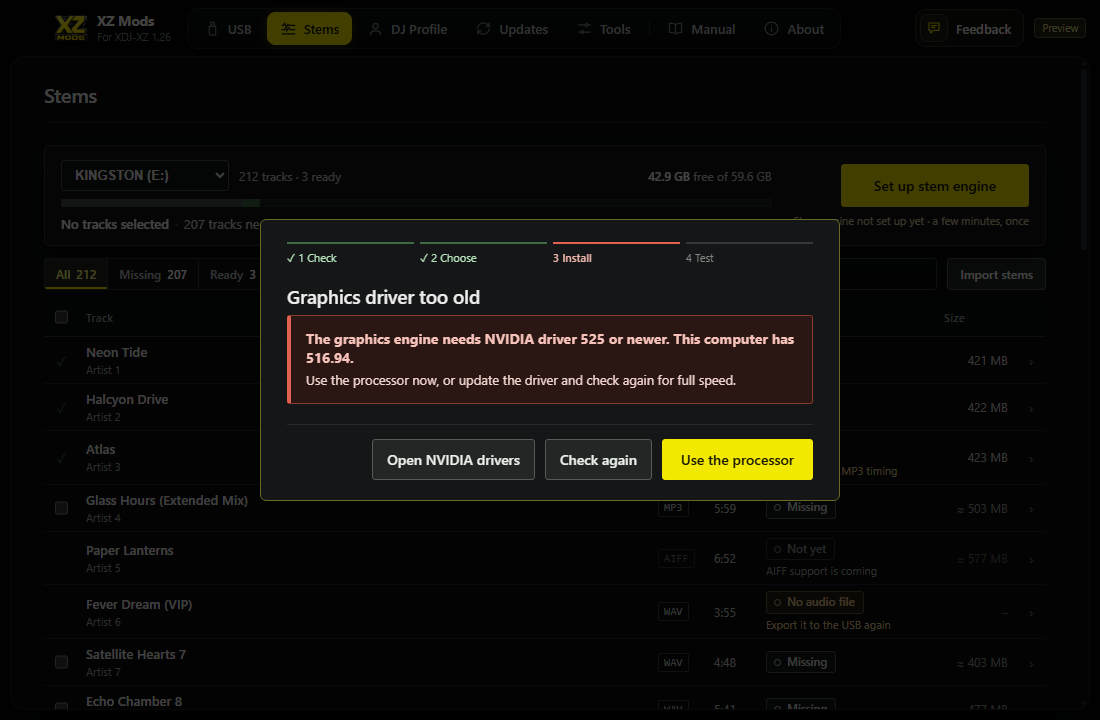The width and height of the screenshot is (1100, 720).
Task: Click the Check again button
Action: coord(598,460)
